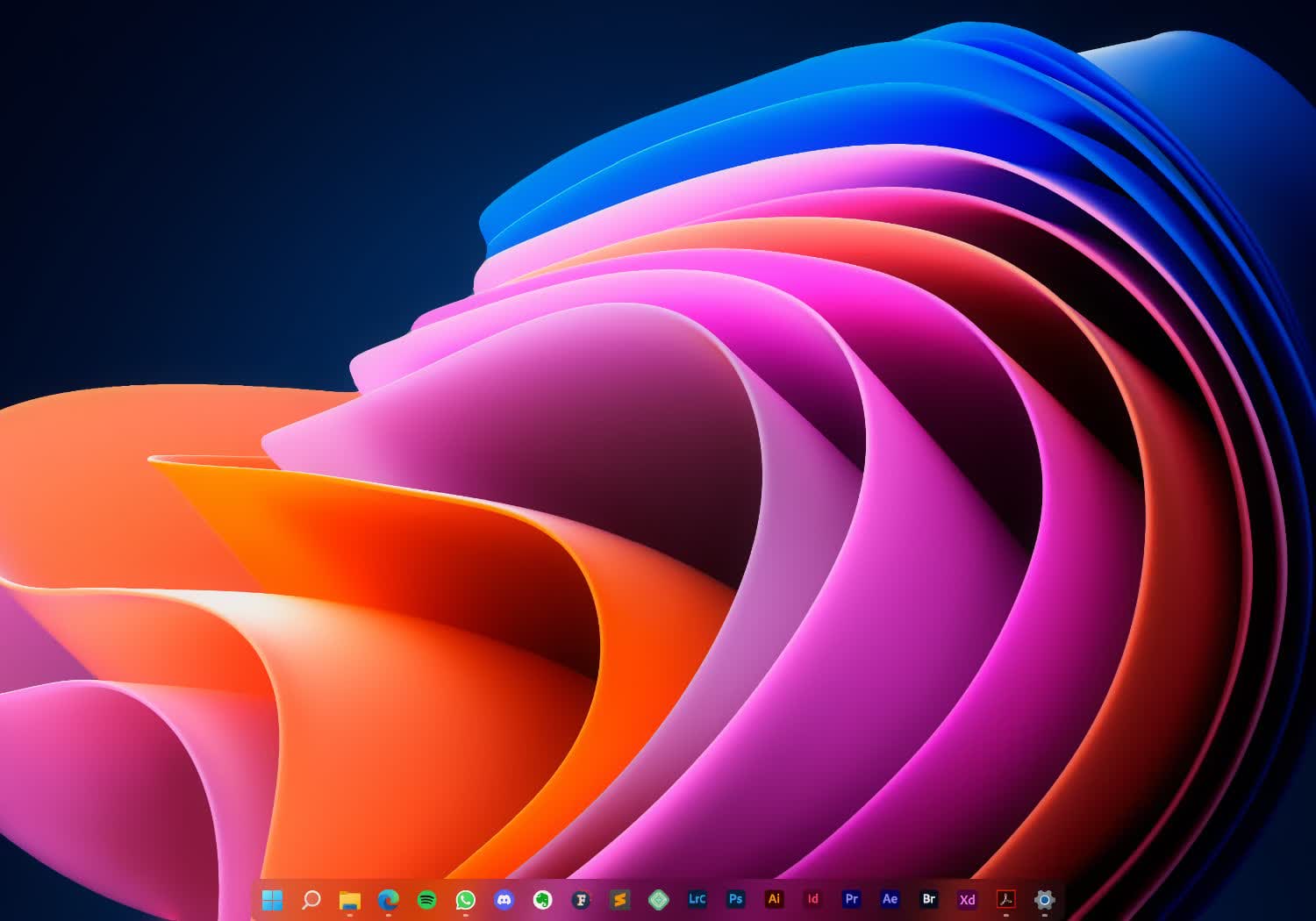
Task: Switch to Adobe Acrobat PDF reader
Action: 1005,899
